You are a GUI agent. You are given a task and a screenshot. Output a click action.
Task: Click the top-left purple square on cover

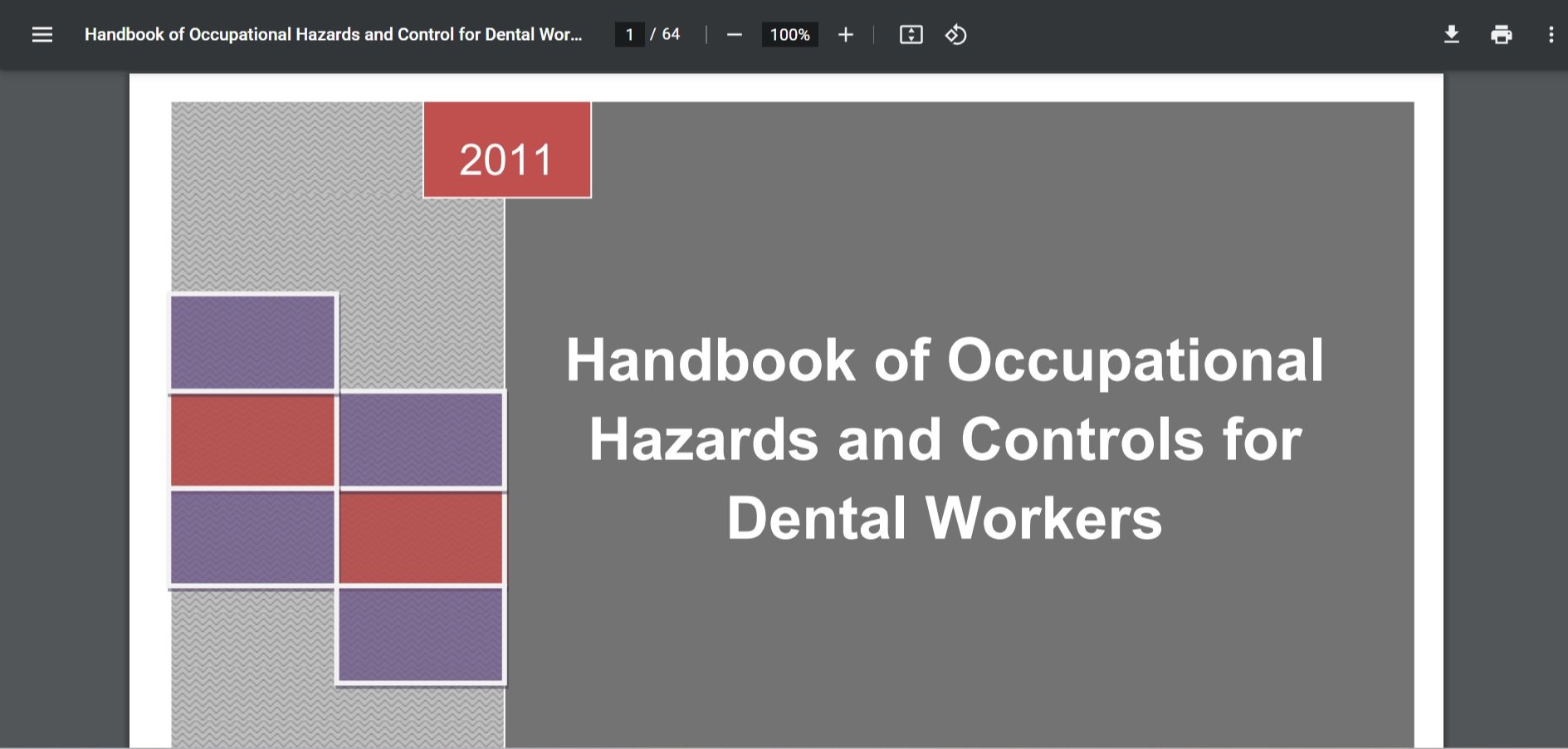pos(253,342)
